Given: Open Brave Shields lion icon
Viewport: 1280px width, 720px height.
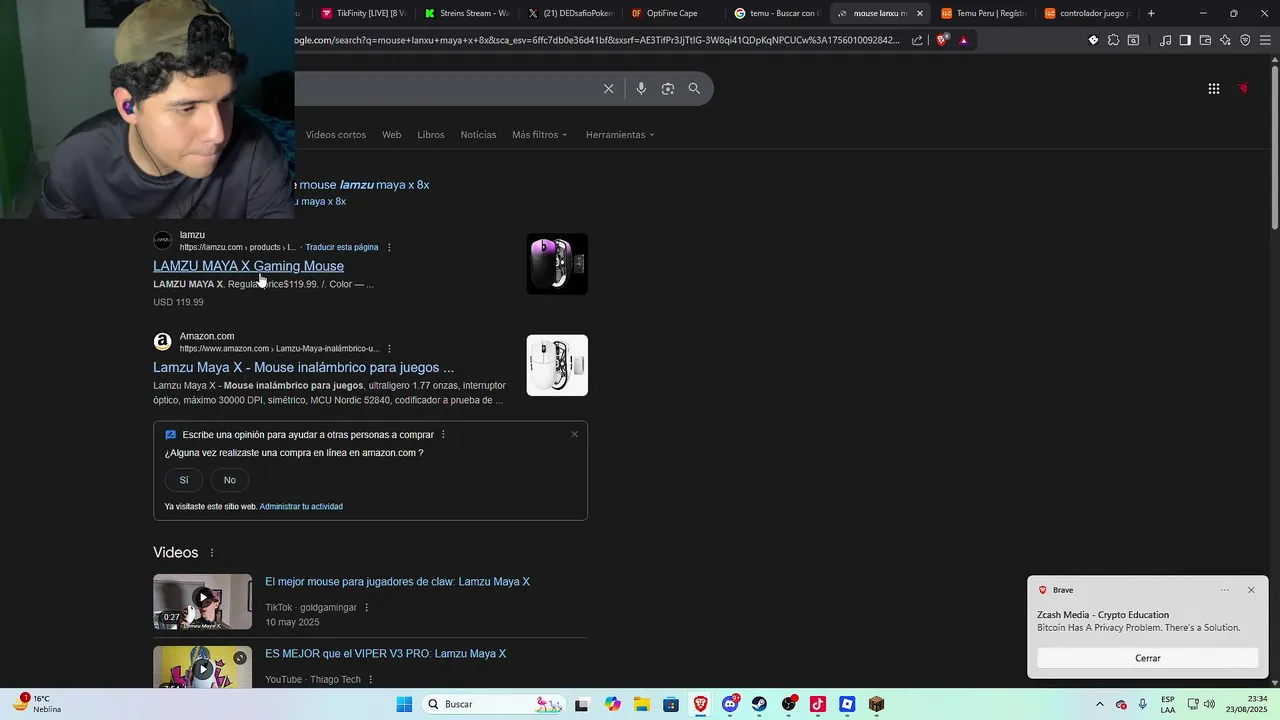Looking at the screenshot, I should (x=942, y=40).
